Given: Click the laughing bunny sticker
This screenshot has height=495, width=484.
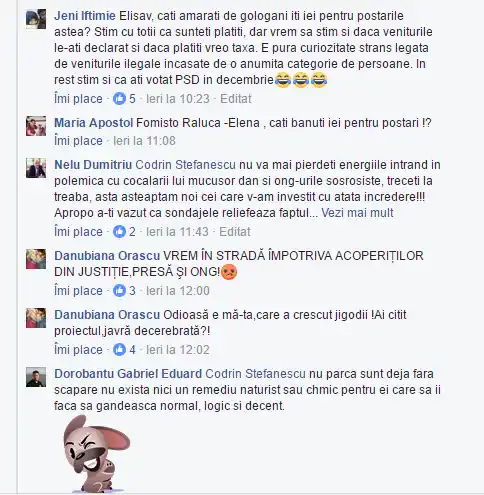Looking at the screenshot, I should [x=97, y=454].
